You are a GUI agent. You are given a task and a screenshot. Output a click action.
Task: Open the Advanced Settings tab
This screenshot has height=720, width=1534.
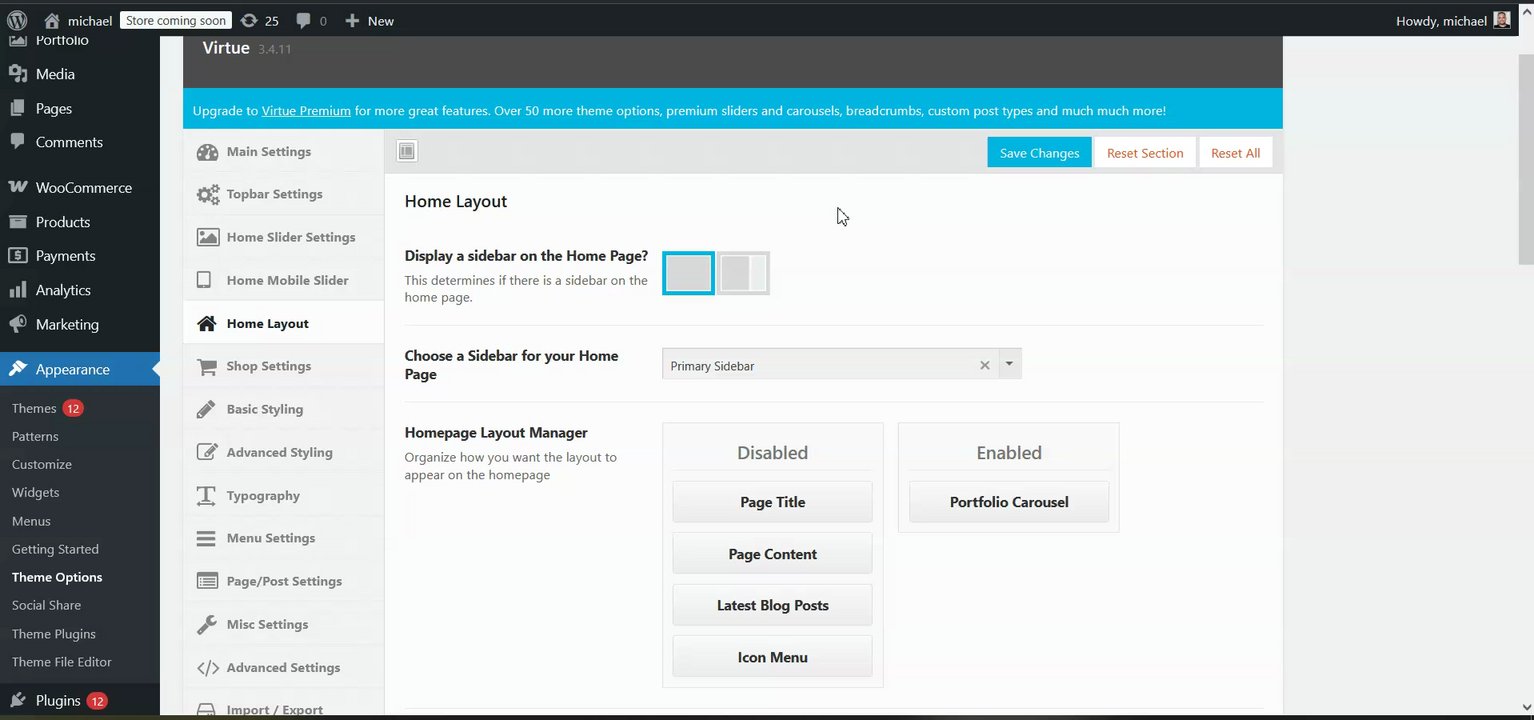(x=284, y=667)
